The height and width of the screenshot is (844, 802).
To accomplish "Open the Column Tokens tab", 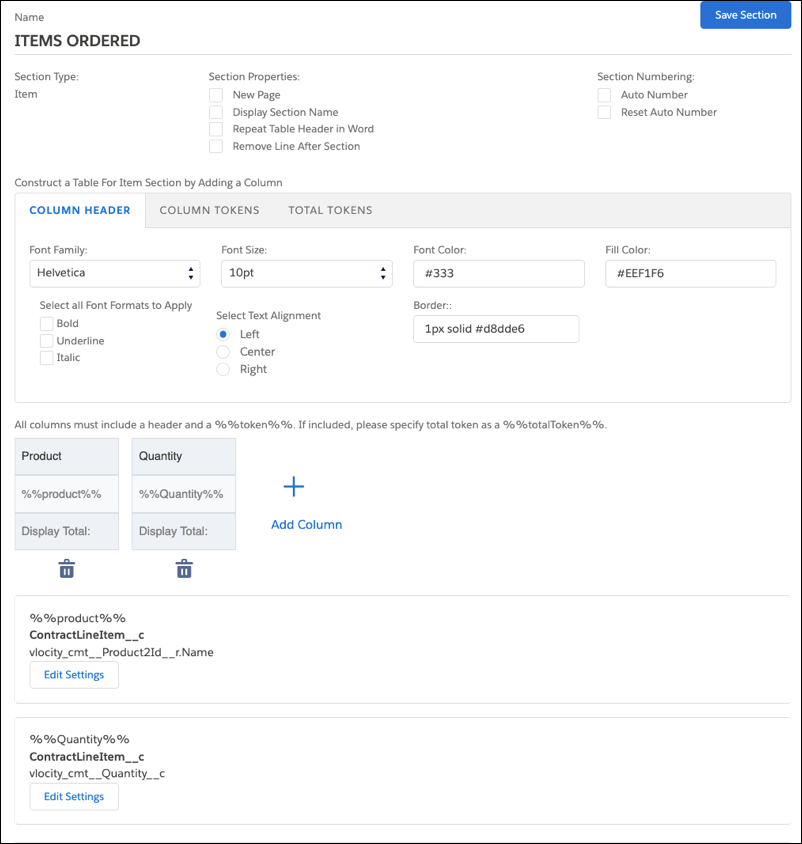I will click(209, 210).
